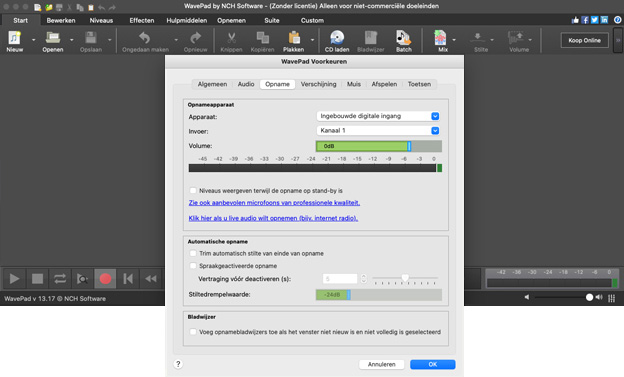Click the scrub playback button
Viewport: 624px width, 377px height.
coord(82,279)
